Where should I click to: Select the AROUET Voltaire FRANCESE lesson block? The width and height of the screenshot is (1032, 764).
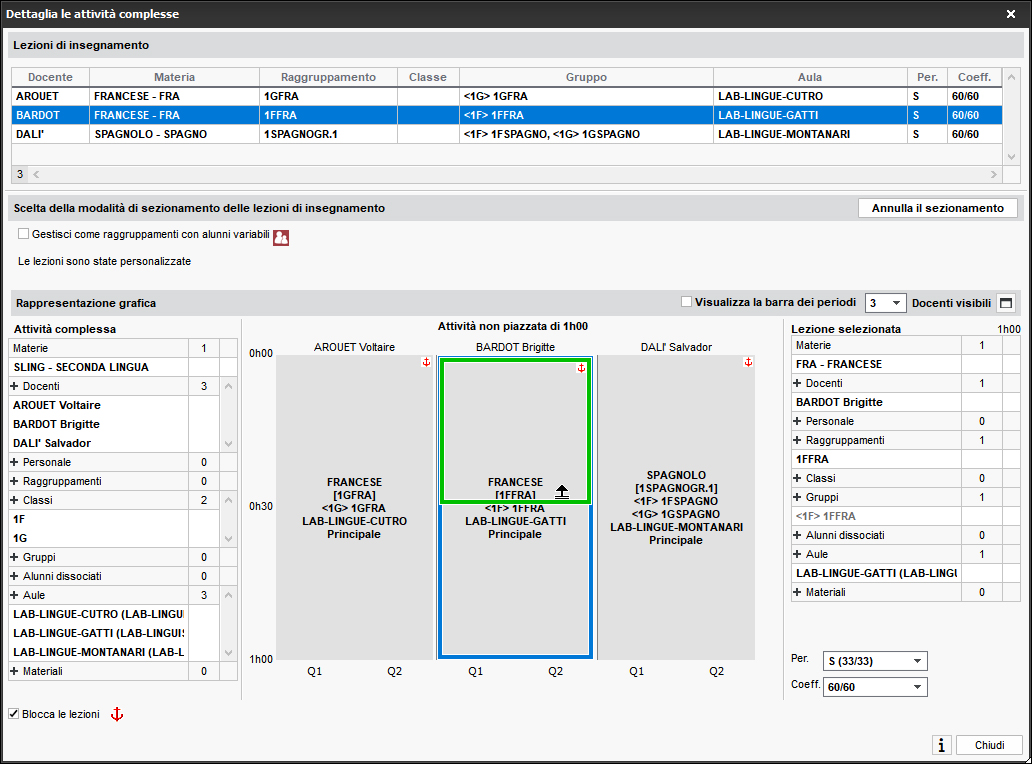point(354,507)
